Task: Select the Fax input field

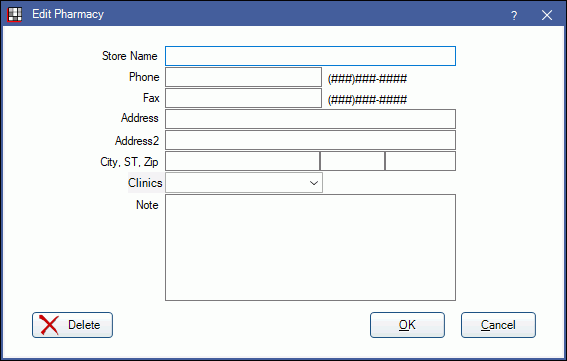Action: click(243, 98)
